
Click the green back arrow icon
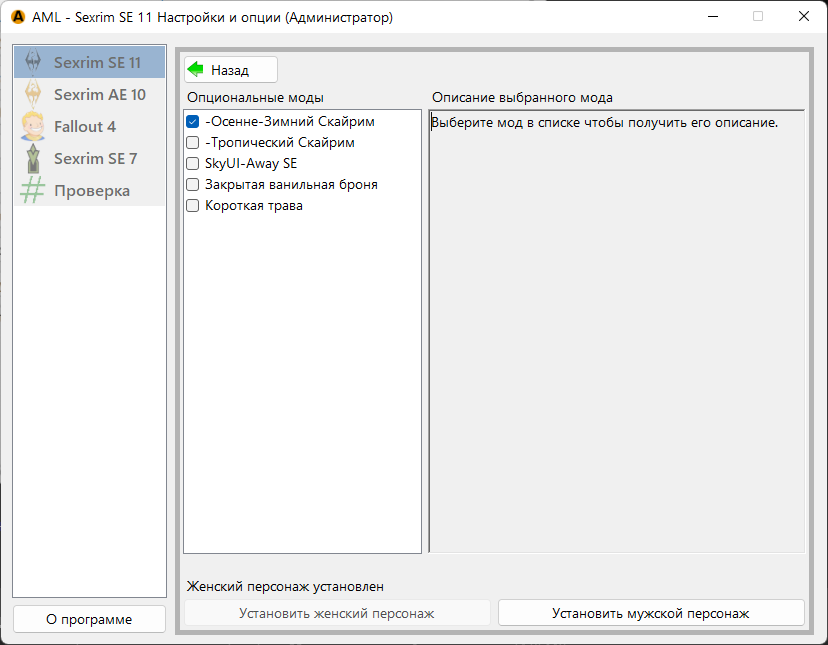pos(196,70)
